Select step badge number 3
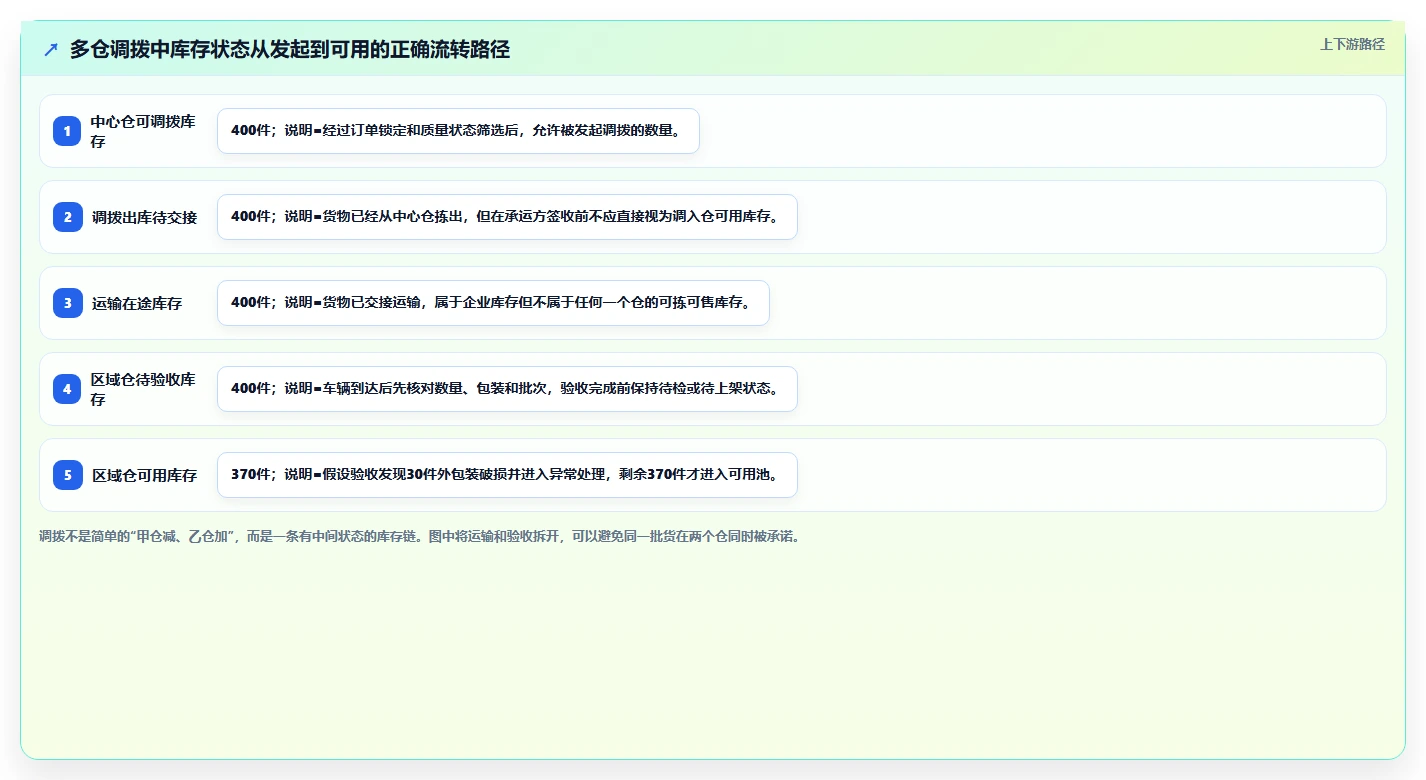Viewport: 1426px width, 780px height. pyautogui.click(x=67, y=303)
